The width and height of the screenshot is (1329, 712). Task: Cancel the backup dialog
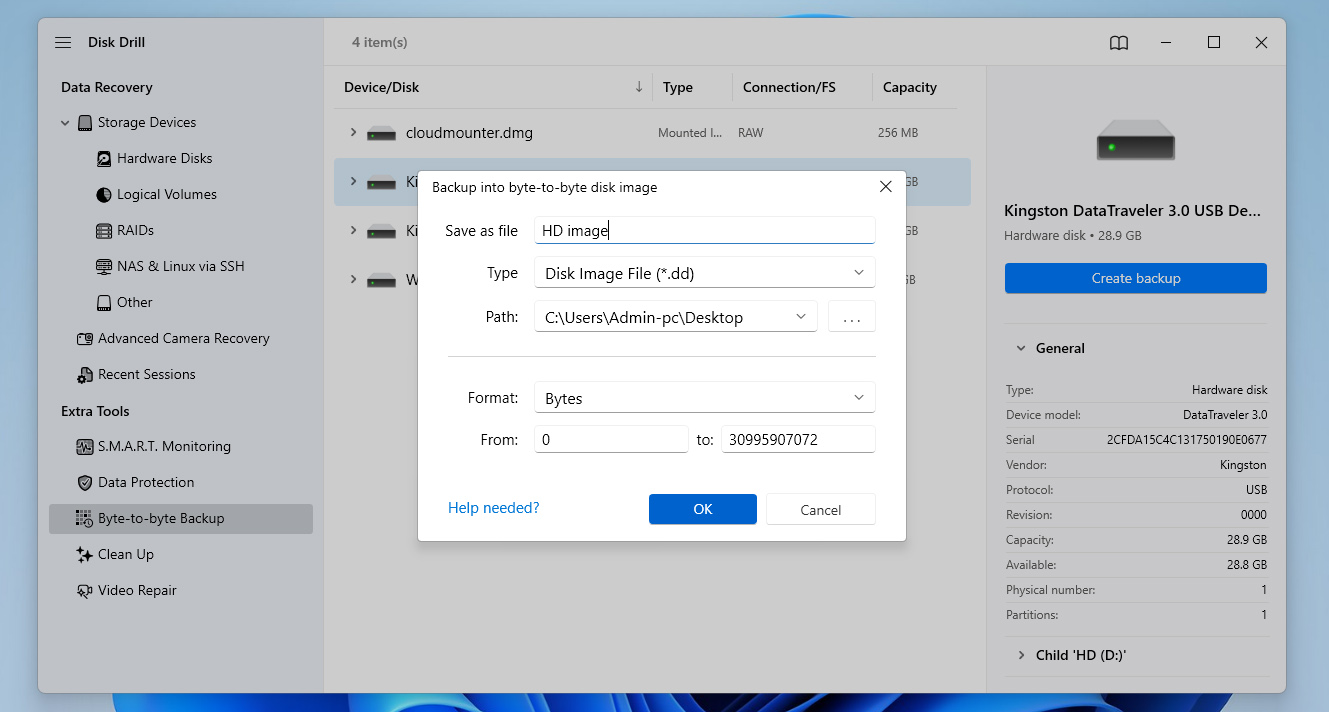click(x=821, y=509)
